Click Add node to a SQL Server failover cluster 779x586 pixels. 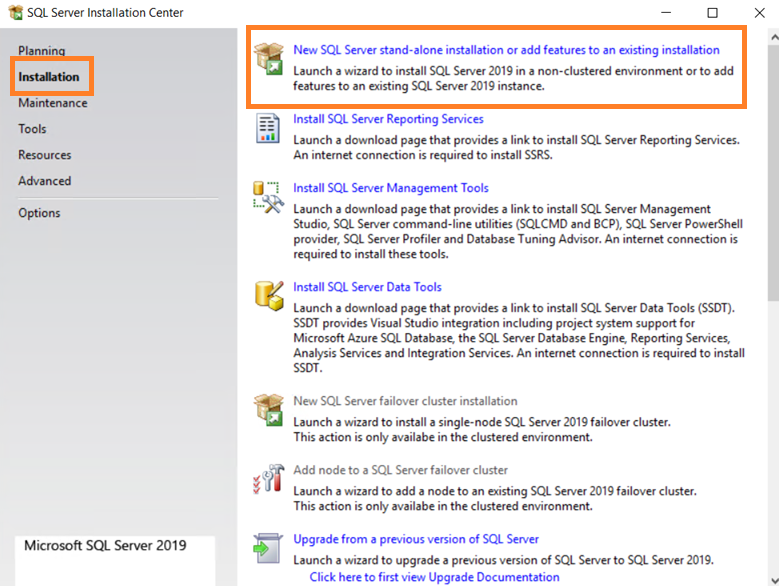[x=400, y=470]
